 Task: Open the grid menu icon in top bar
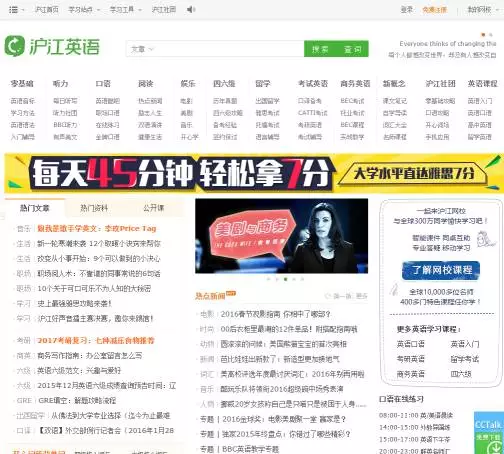(13, 10)
